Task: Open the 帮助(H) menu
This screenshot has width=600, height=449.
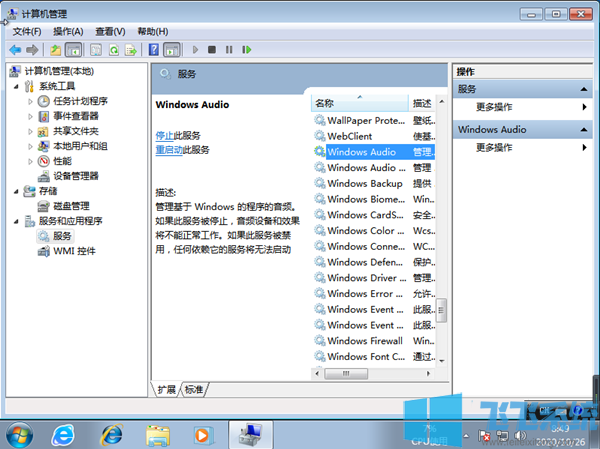Action: point(153,31)
